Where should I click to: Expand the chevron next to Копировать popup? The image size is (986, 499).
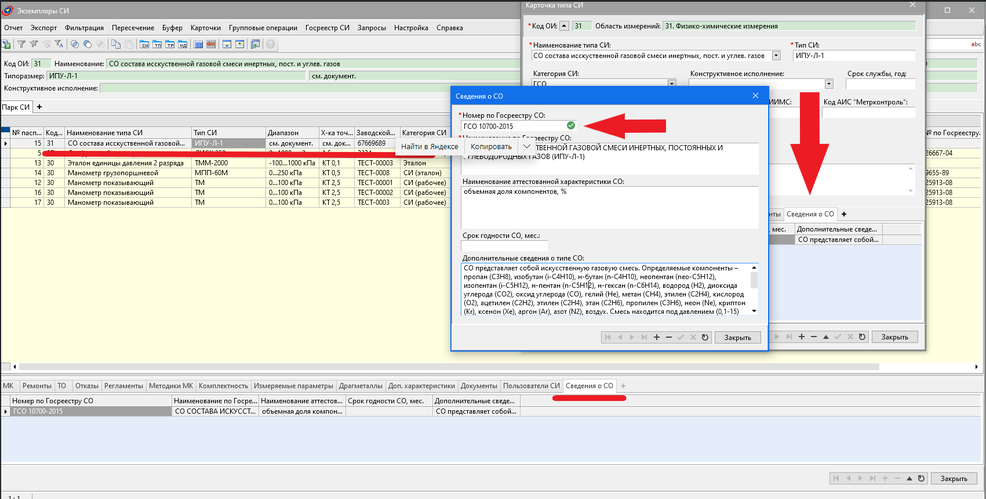[527, 146]
